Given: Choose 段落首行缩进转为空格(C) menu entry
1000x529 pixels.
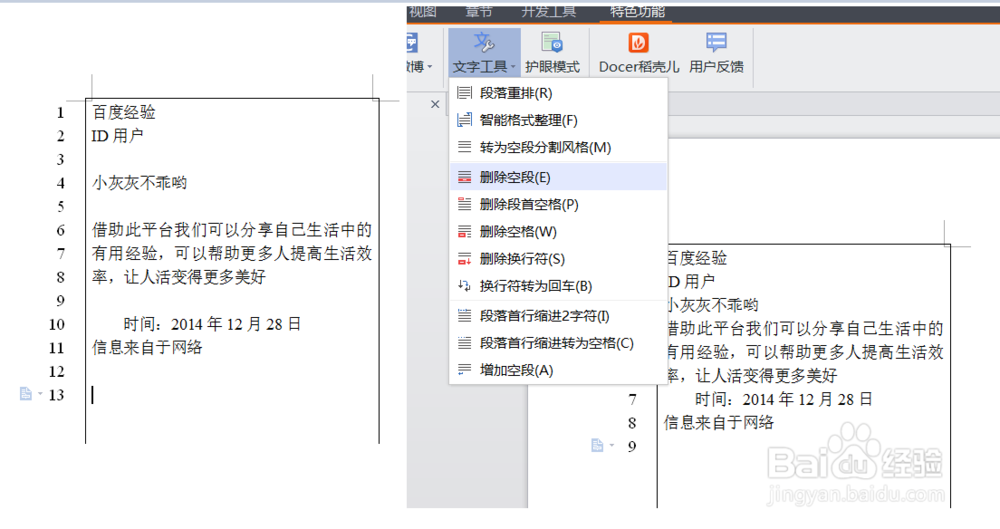Looking at the screenshot, I should click(x=558, y=343).
